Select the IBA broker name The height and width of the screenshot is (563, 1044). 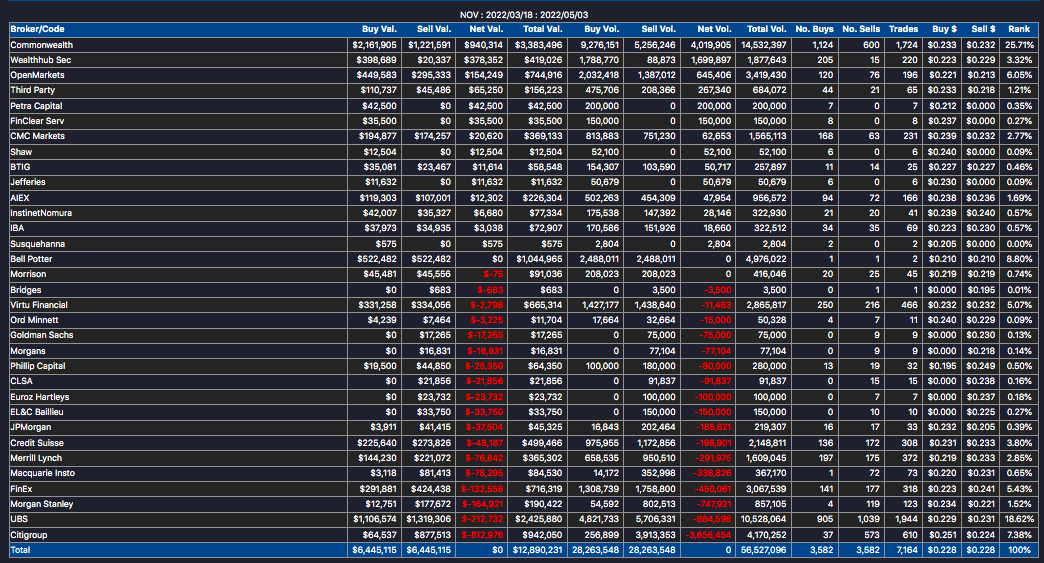point(17,228)
